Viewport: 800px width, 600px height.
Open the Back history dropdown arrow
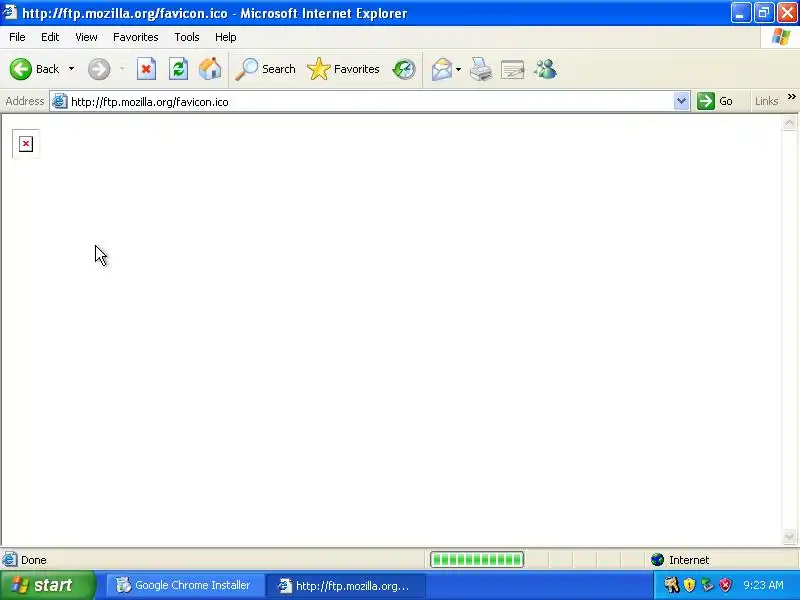pyautogui.click(x=71, y=69)
